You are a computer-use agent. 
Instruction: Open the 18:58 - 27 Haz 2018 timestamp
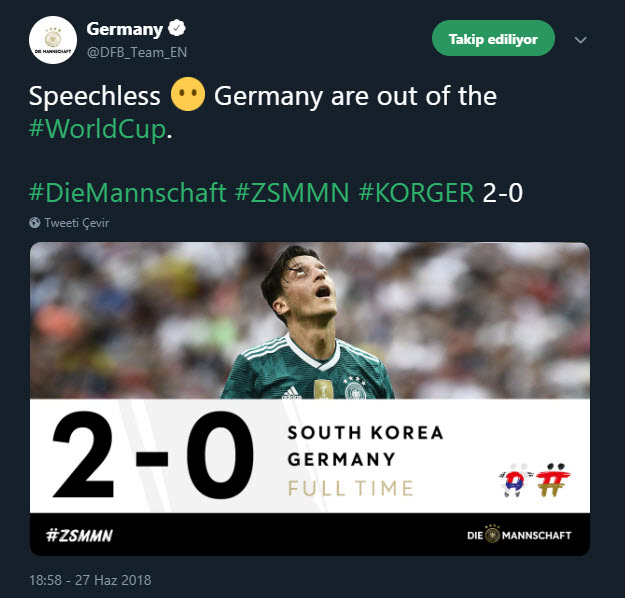point(90,580)
